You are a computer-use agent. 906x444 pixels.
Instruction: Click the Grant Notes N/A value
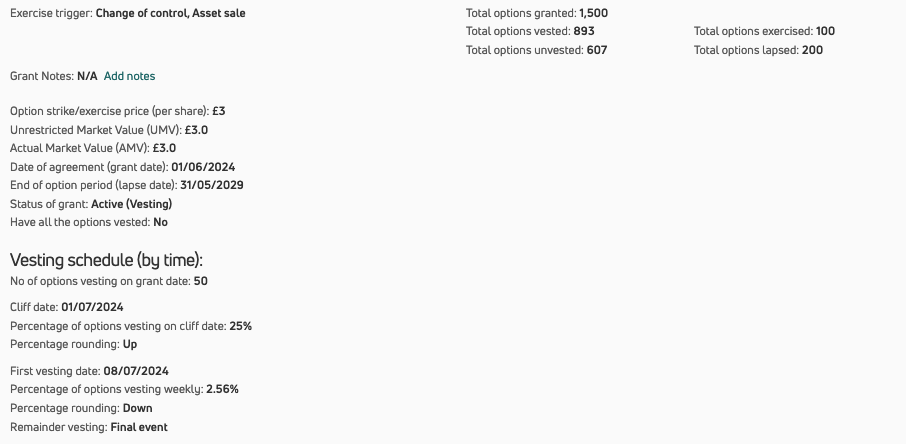[x=87, y=76]
